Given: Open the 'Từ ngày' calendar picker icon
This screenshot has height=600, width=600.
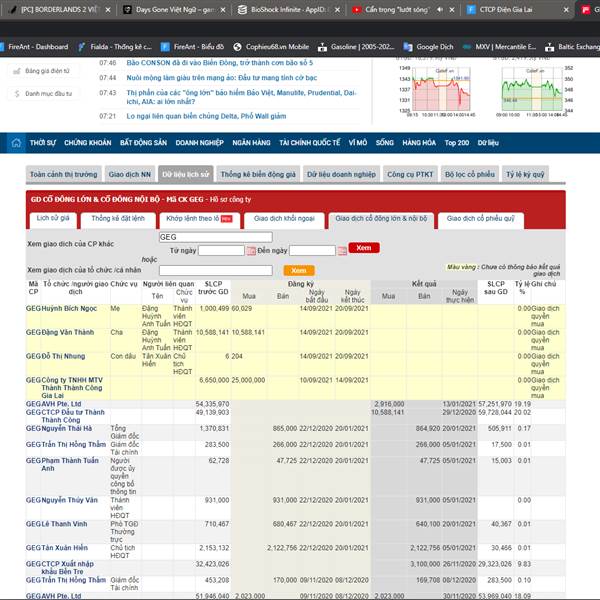Looking at the screenshot, I should click(251, 251).
